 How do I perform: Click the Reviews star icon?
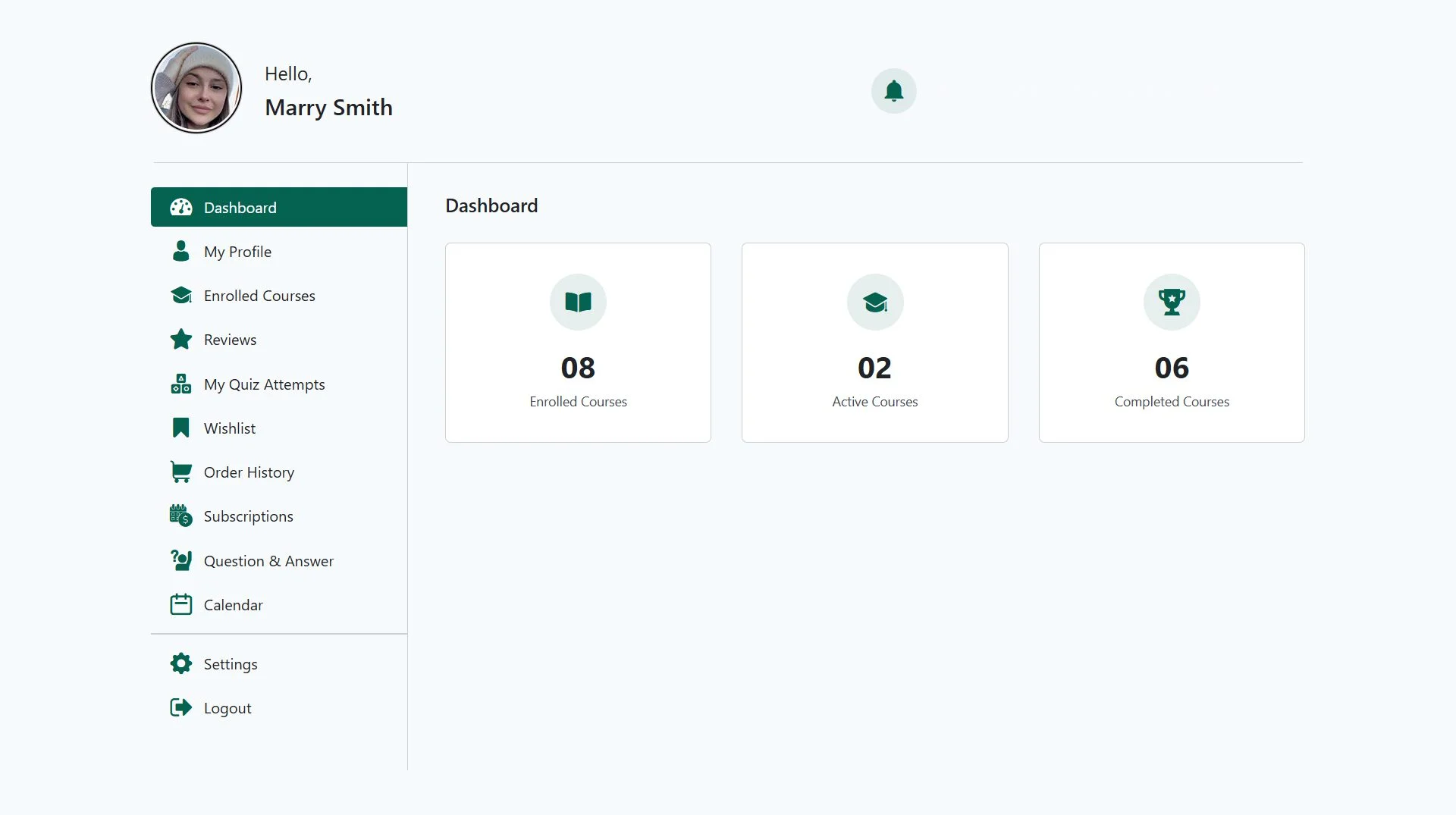point(181,340)
